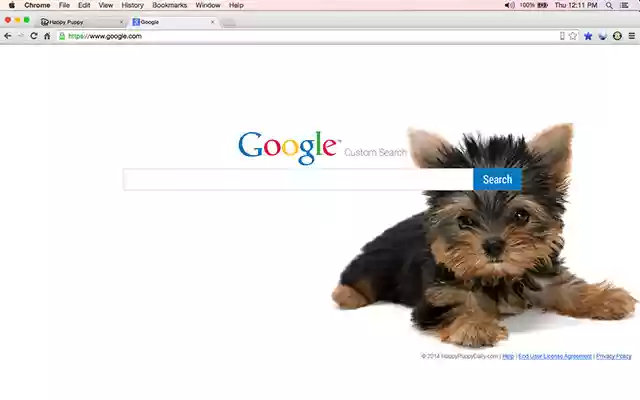Reload the current page

pos(34,36)
